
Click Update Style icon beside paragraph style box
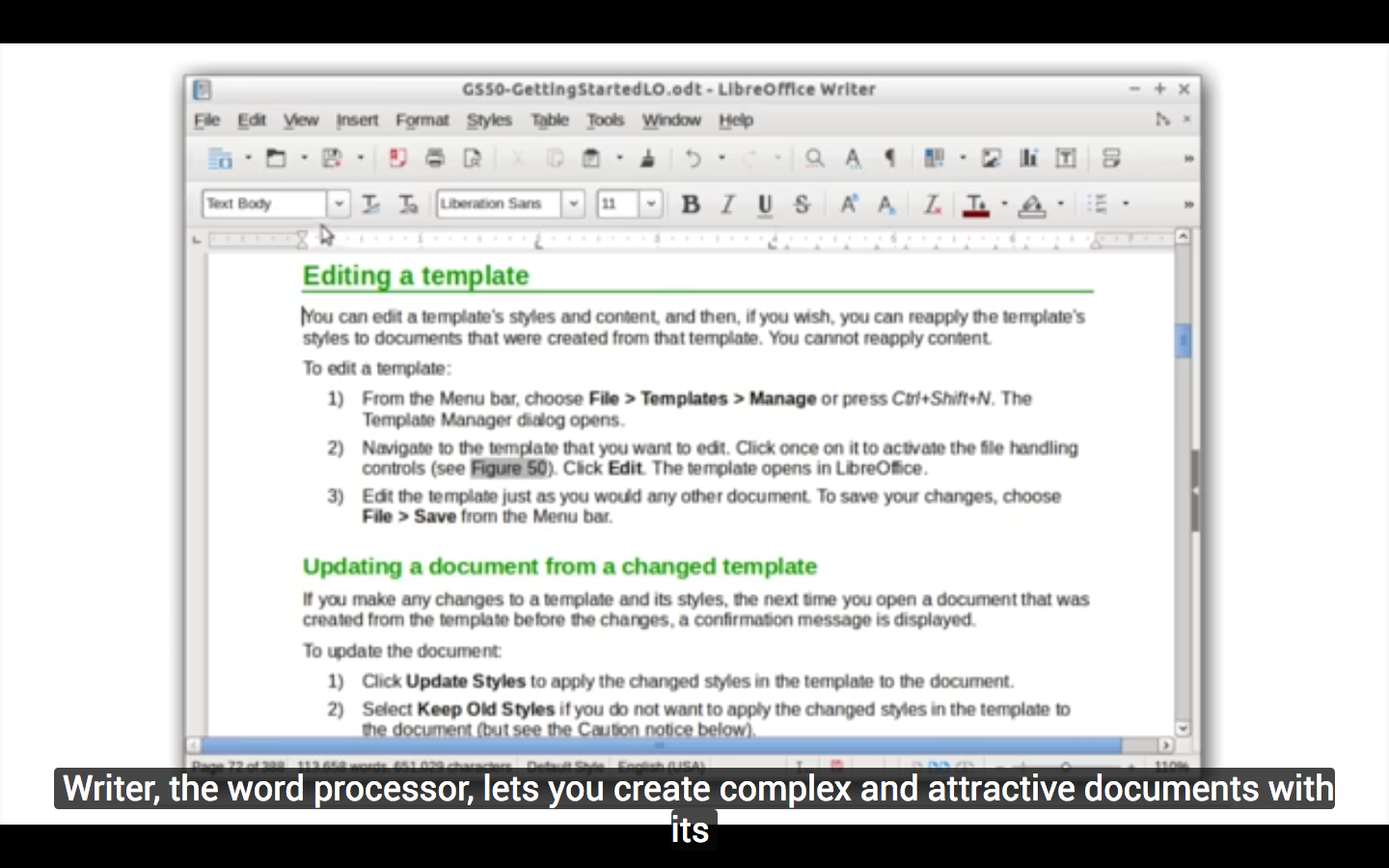[370, 204]
